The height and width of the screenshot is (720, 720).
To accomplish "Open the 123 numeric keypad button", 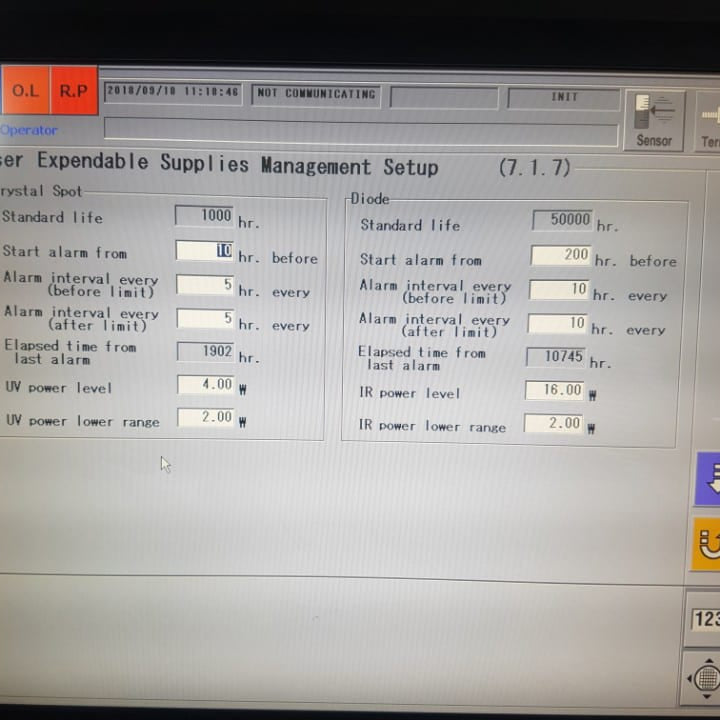I will (x=705, y=619).
